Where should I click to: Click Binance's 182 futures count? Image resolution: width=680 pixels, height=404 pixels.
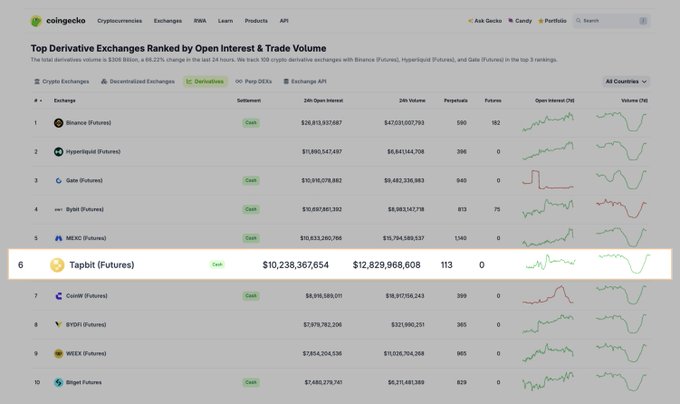496,123
